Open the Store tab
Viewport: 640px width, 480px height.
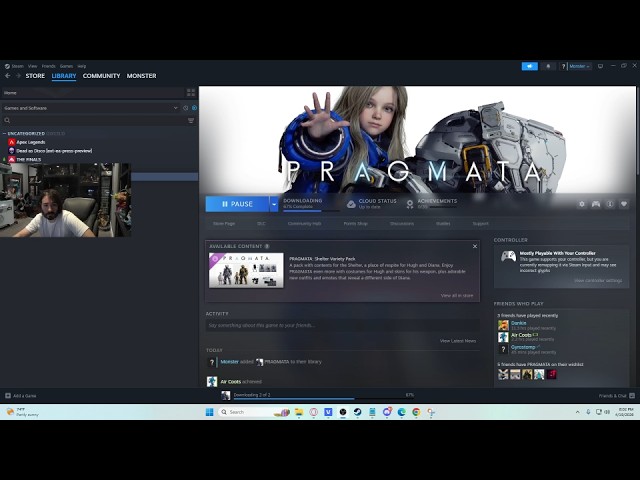tap(35, 76)
